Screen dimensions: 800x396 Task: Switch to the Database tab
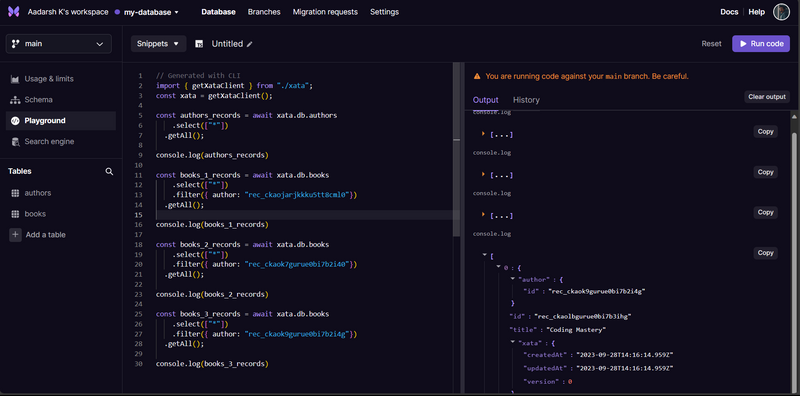coord(218,12)
